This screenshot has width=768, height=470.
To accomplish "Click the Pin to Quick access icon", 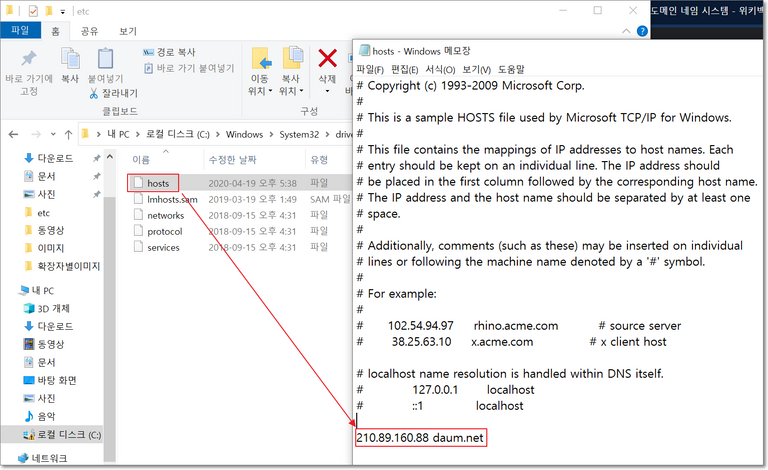I will click(x=28, y=58).
